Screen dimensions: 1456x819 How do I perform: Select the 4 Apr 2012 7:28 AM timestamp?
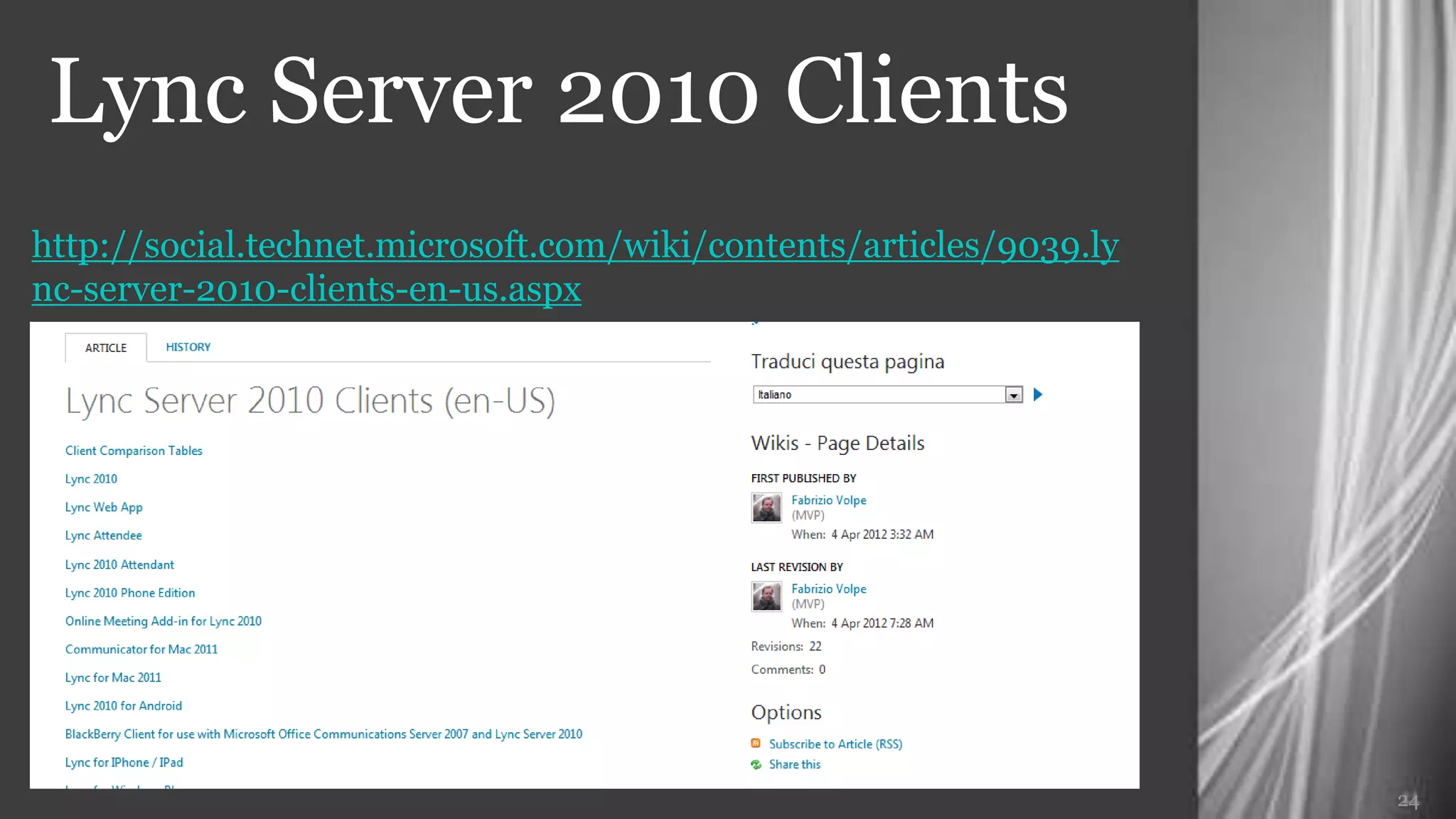882,623
